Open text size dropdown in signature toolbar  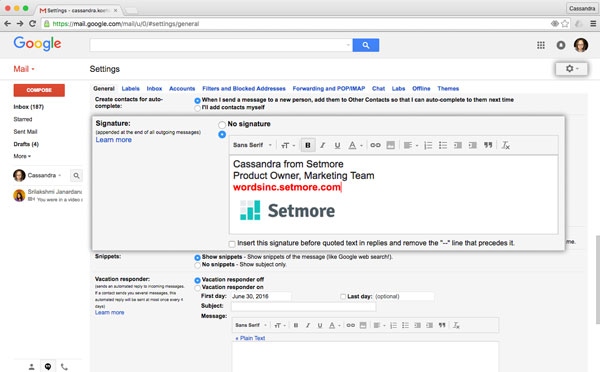coord(288,145)
